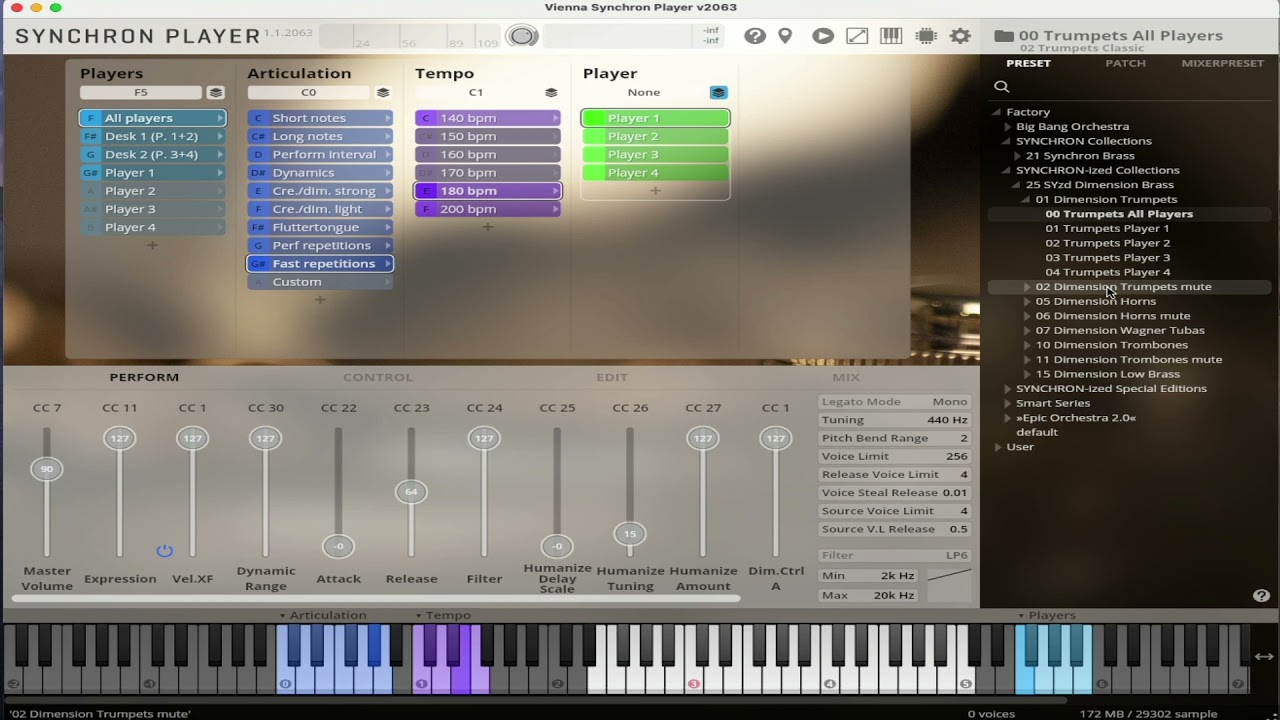Click the play button in top toolbar
The image size is (1280, 720).
click(823, 36)
